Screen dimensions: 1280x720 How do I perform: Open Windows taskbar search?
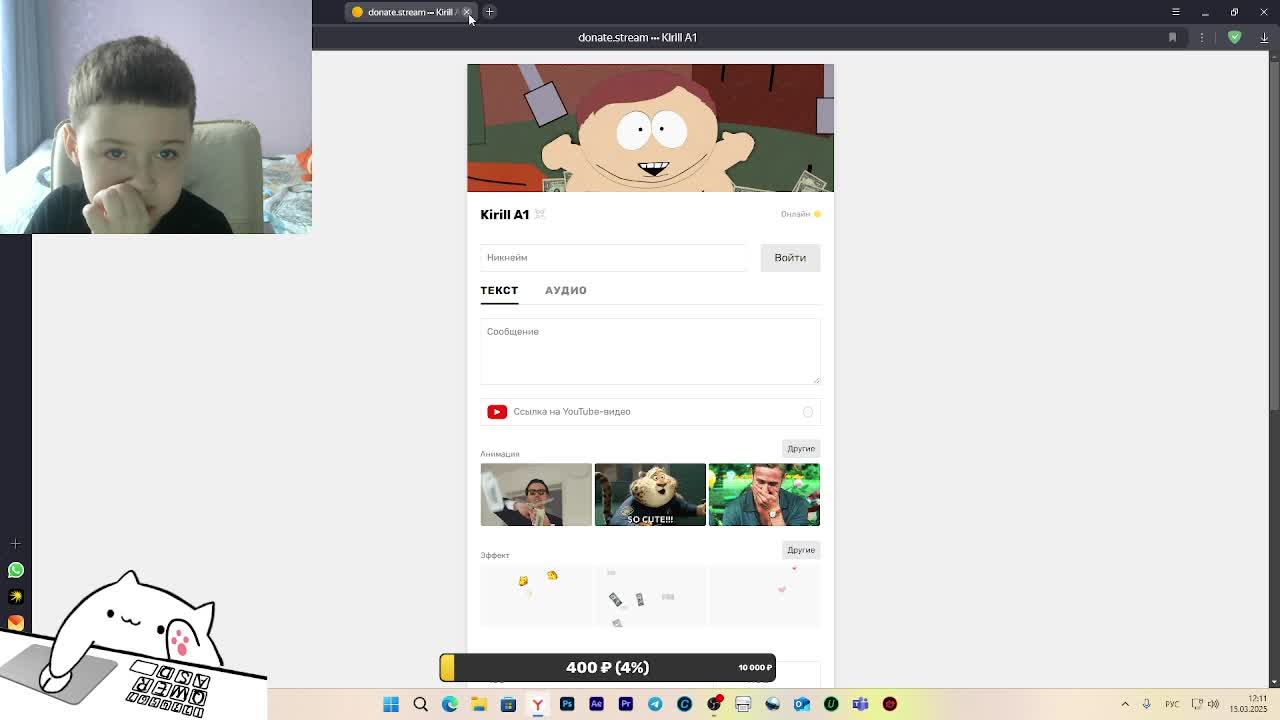pos(420,704)
